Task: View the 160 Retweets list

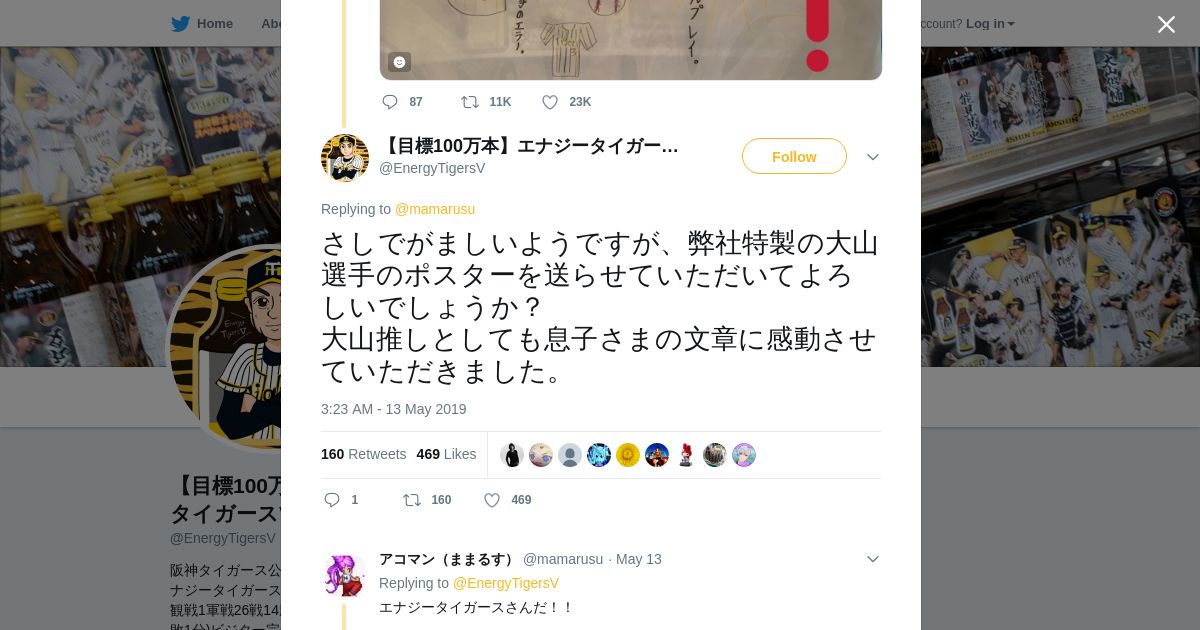Action: pos(364,454)
